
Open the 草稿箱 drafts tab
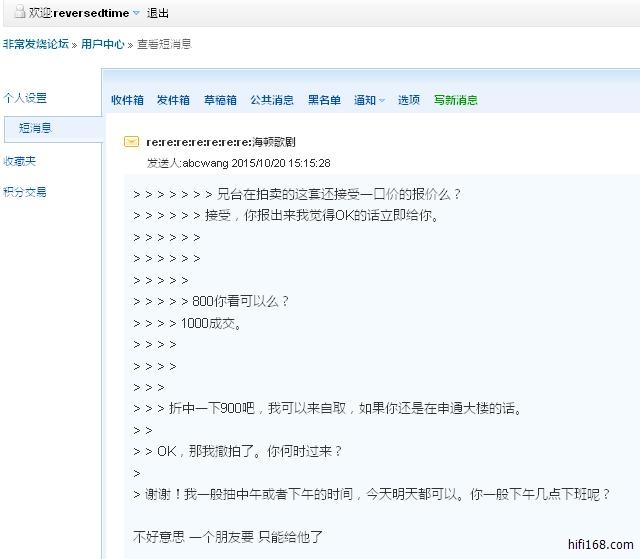click(x=220, y=100)
